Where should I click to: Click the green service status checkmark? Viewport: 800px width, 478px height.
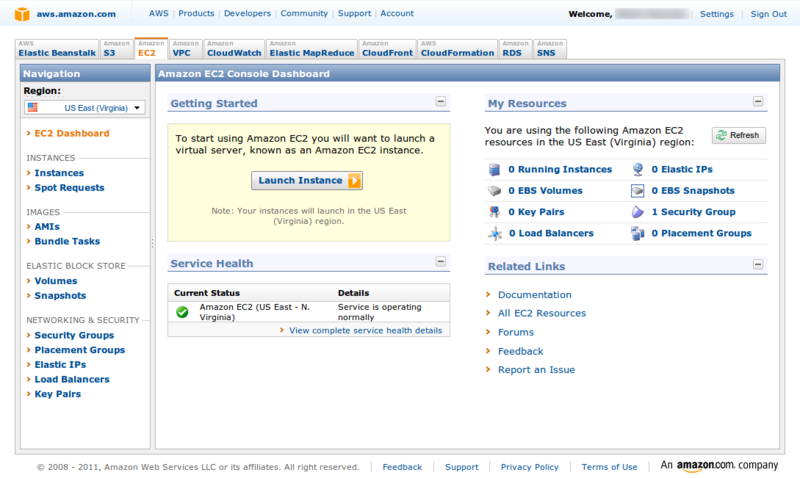[182, 312]
